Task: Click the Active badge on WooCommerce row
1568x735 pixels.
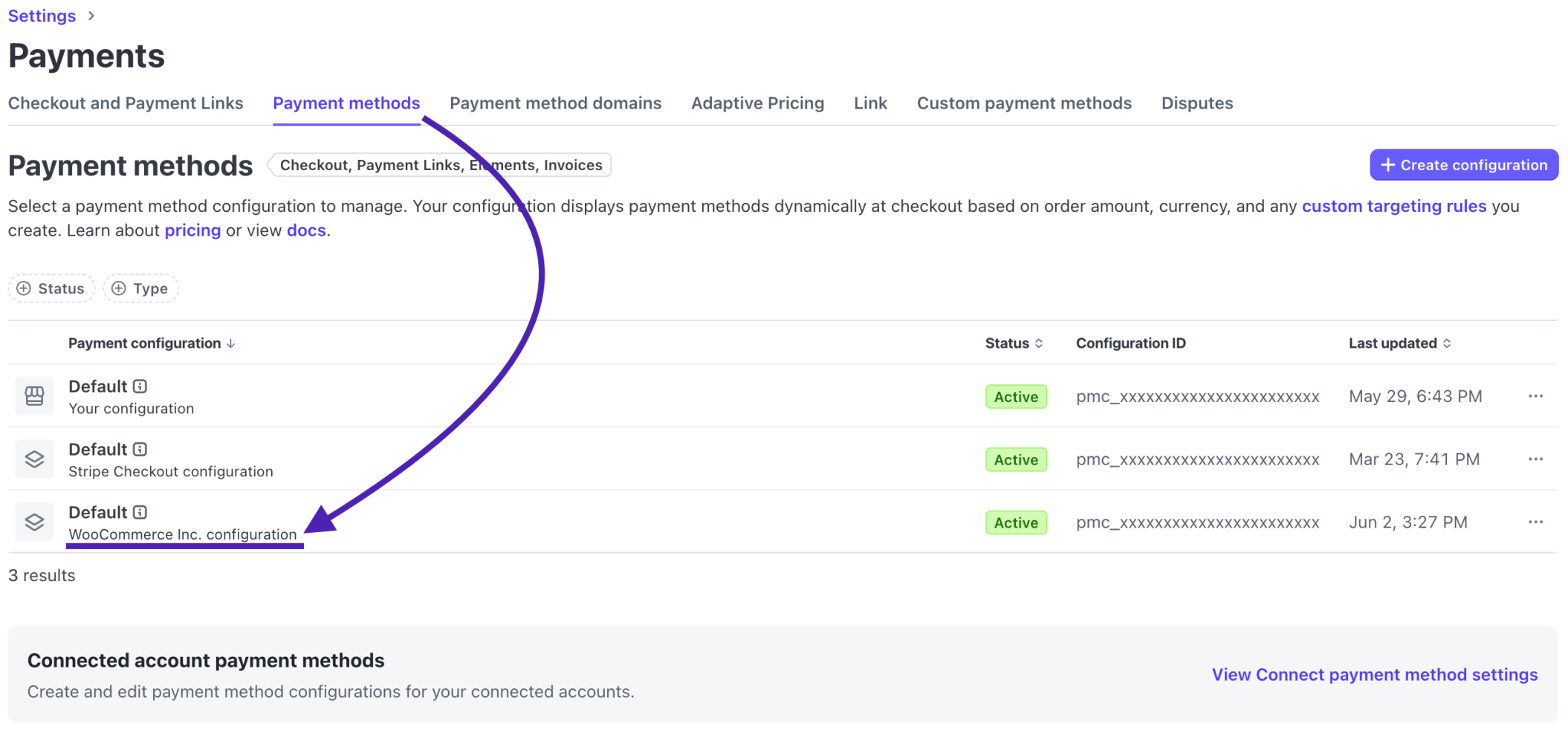Action: [1015, 522]
